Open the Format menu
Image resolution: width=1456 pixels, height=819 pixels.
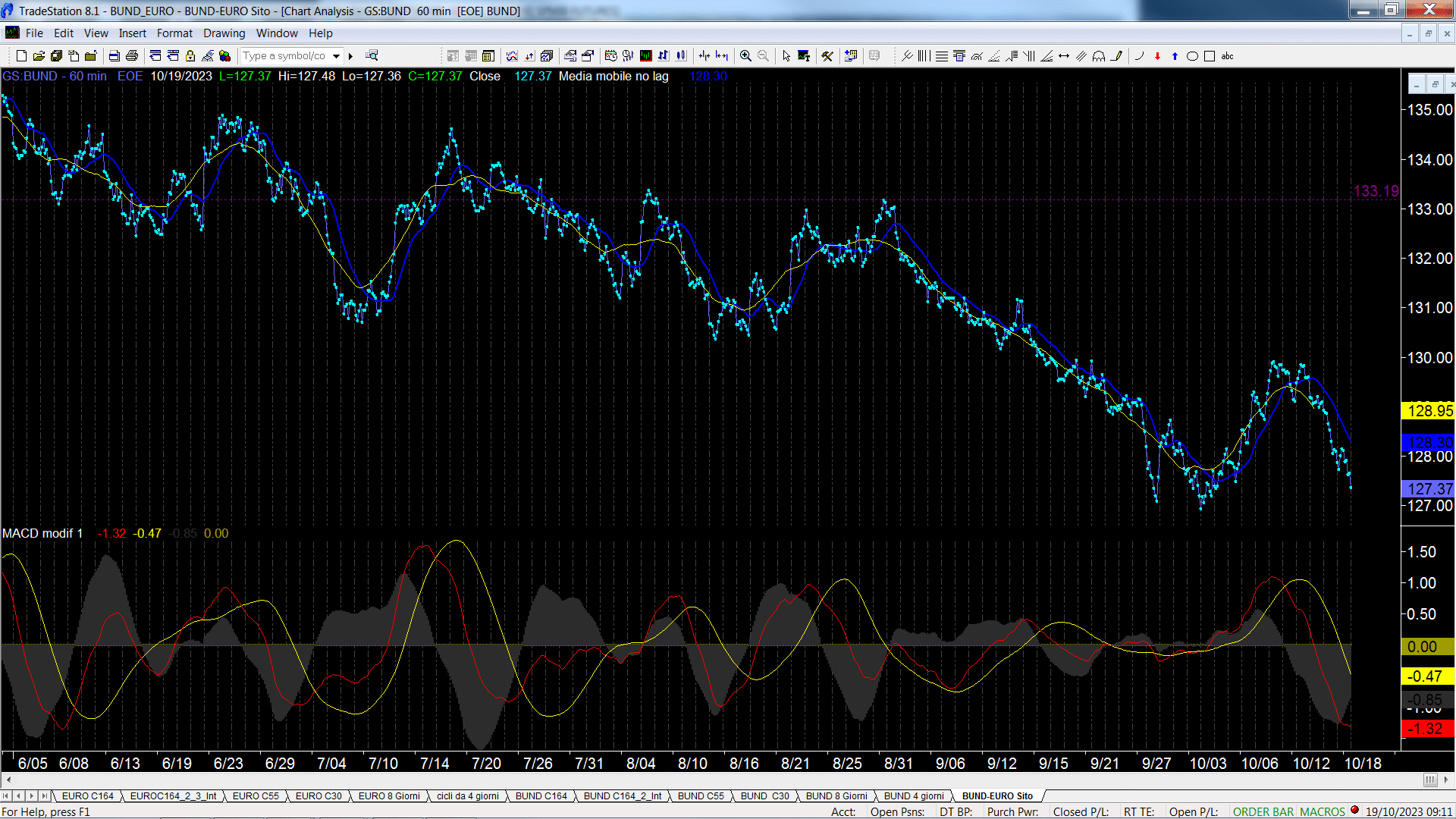[x=174, y=33]
